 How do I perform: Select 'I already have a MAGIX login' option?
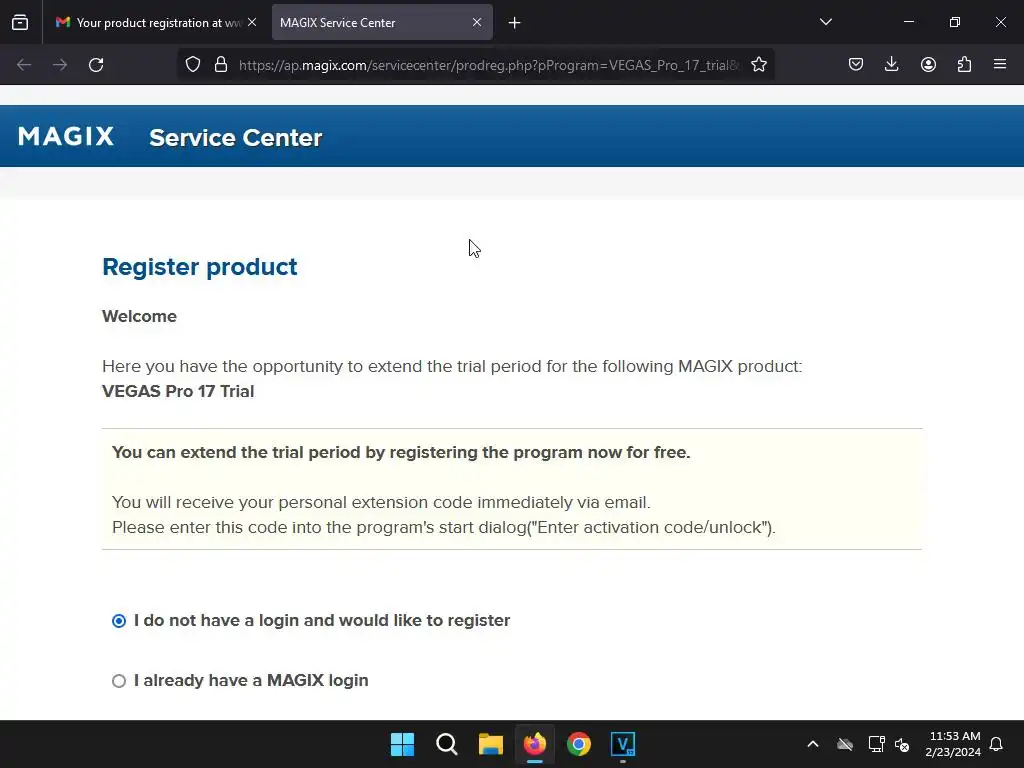click(x=119, y=681)
